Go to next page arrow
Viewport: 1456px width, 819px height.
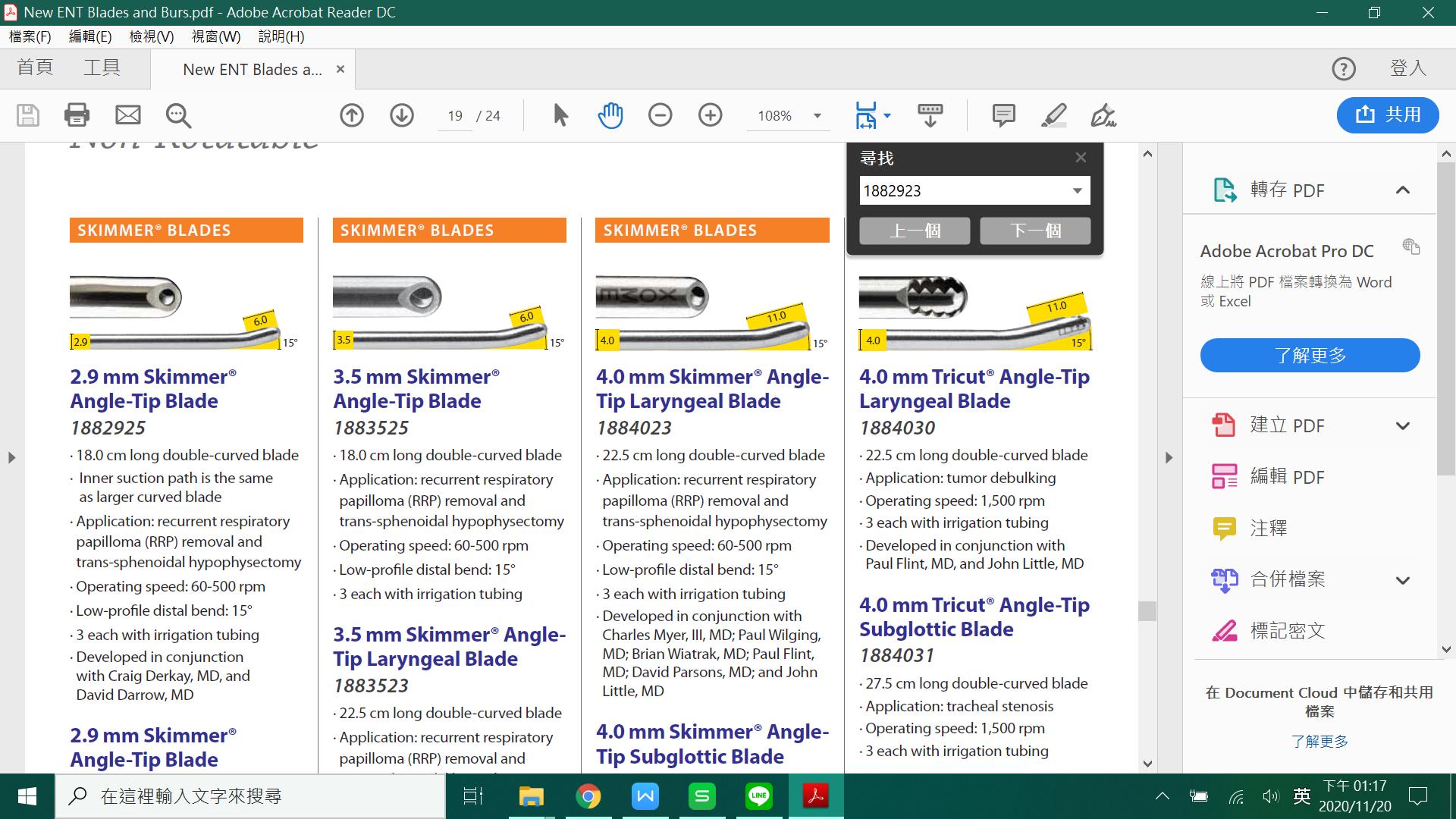tap(402, 115)
